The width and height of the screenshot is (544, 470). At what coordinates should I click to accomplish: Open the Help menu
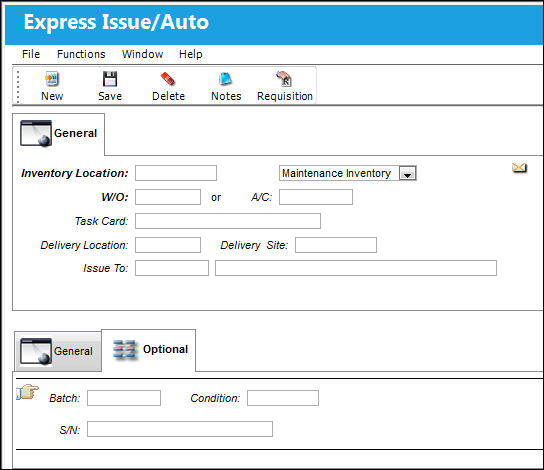click(x=190, y=54)
